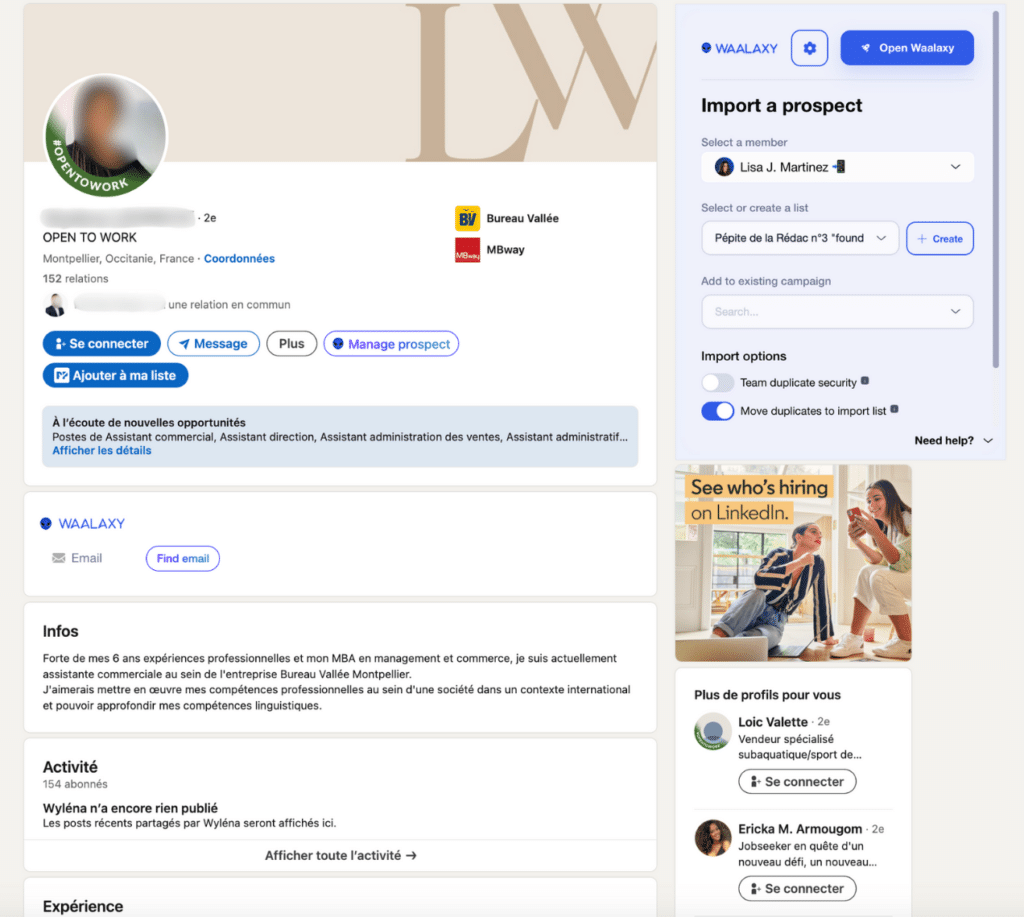
Task: Open the MBway link
Action: (505, 249)
